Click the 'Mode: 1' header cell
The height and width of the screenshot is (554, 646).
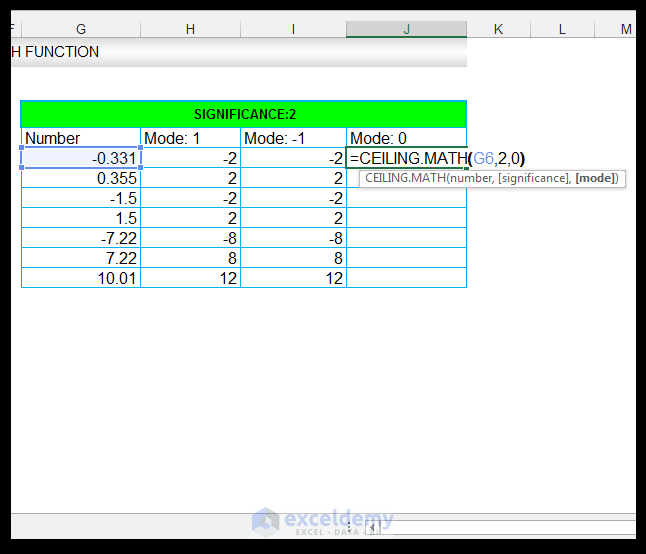190,138
